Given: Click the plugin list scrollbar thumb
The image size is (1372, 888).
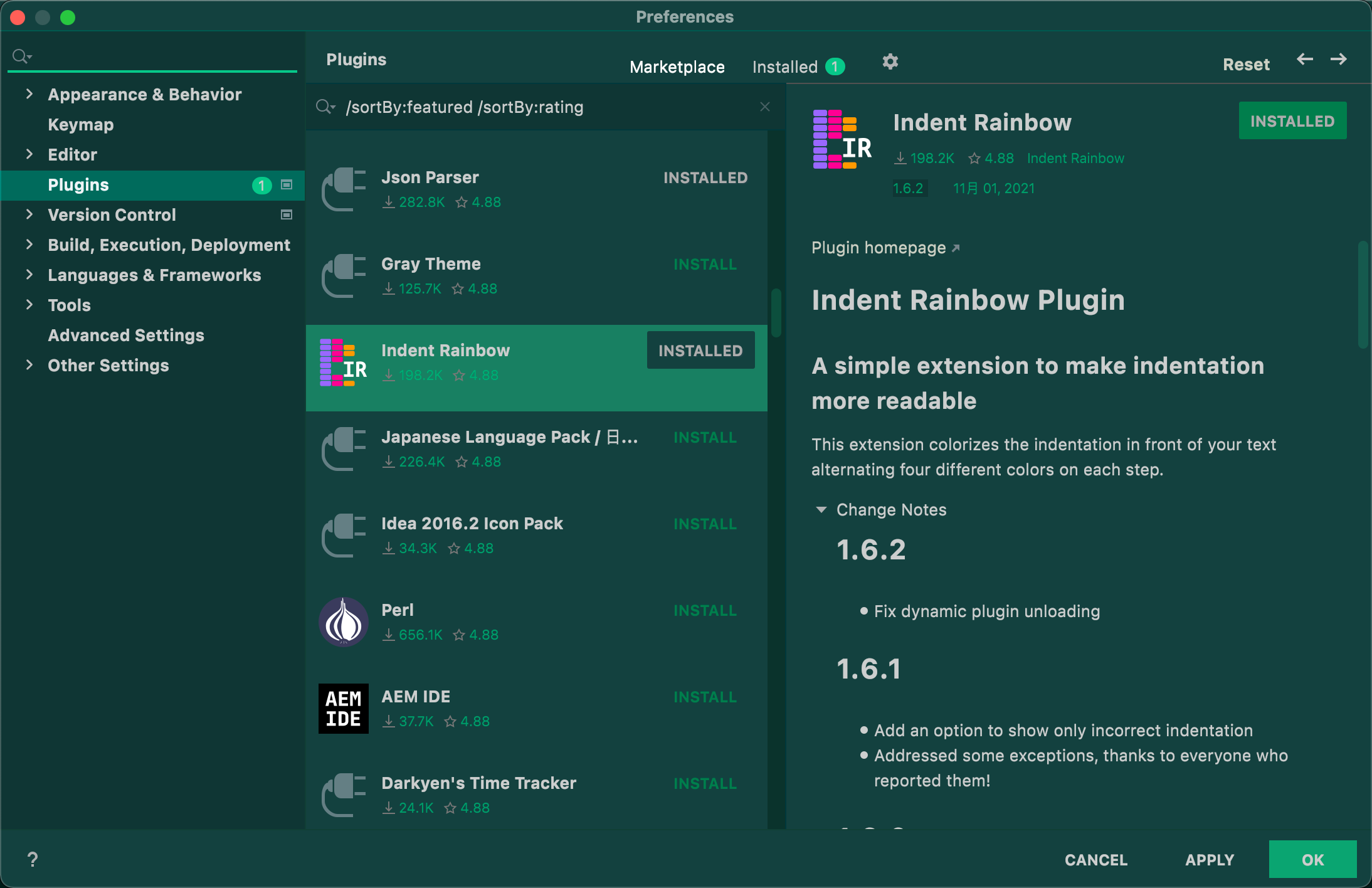Looking at the screenshot, I should click(776, 312).
